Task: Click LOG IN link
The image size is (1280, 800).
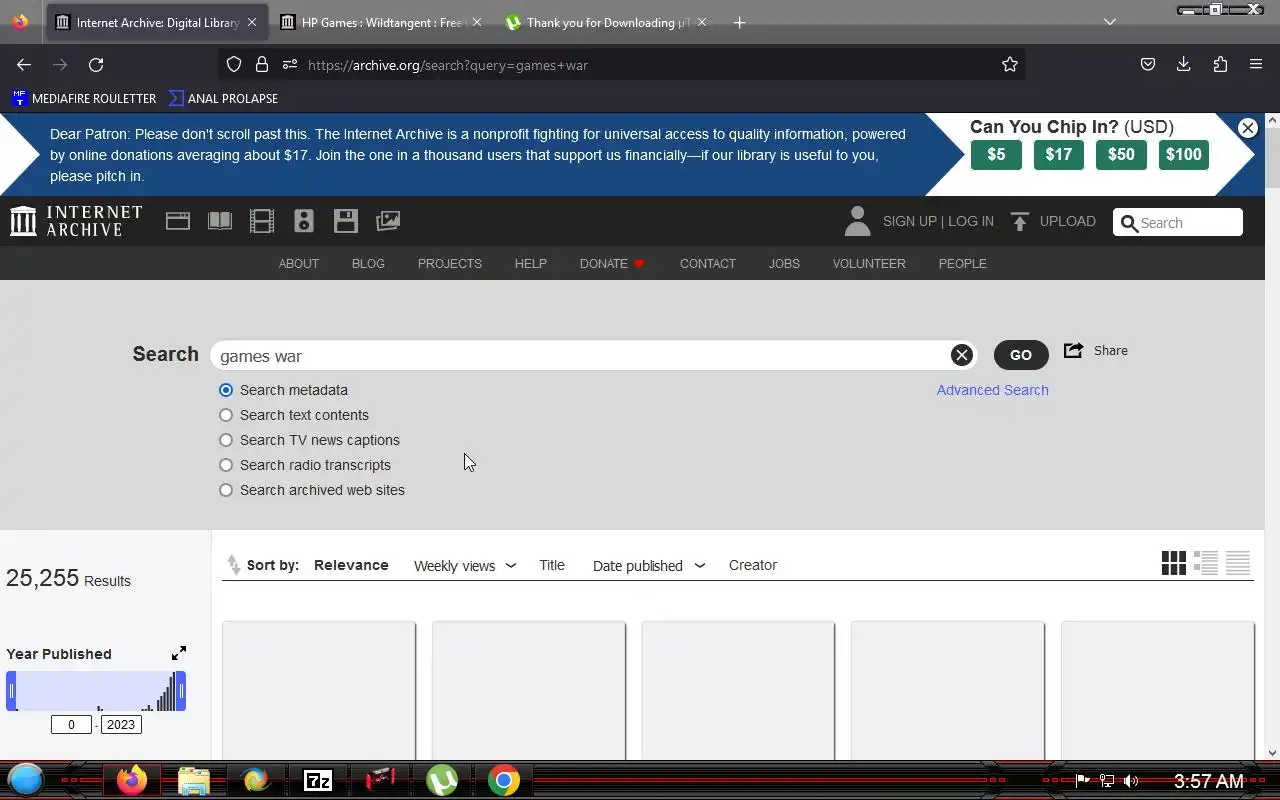Action: [971, 221]
